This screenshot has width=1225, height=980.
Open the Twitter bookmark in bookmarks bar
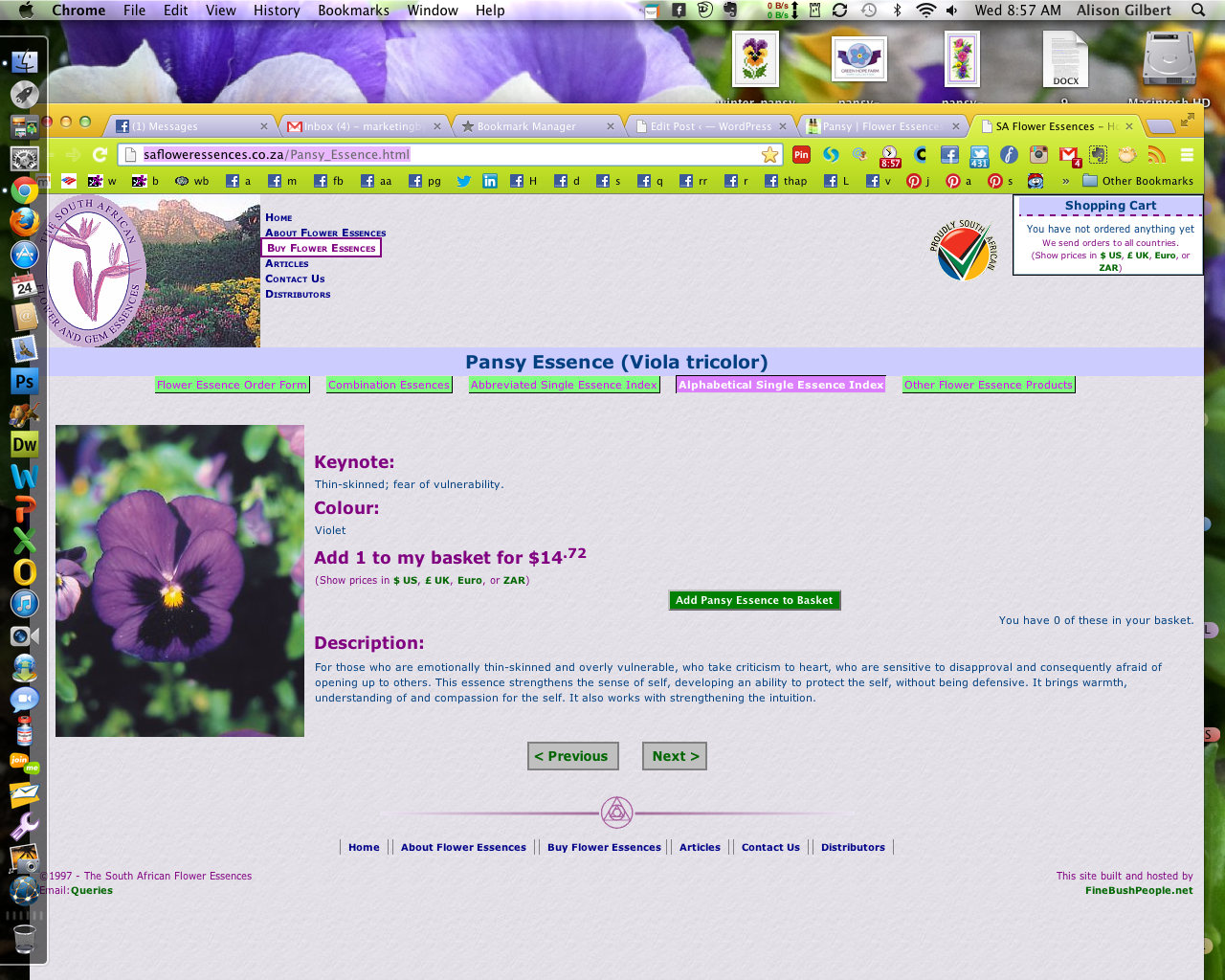pyautogui.click(x=463, y=181)
